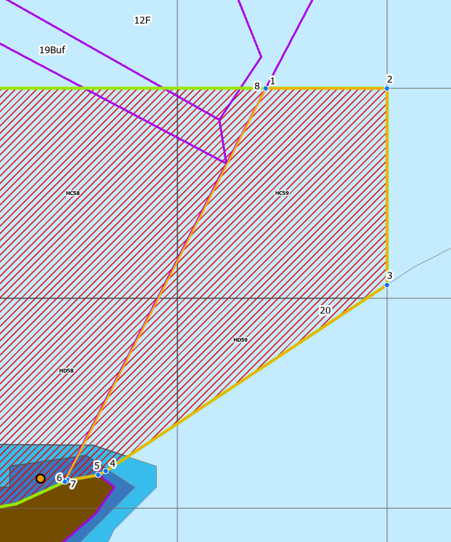Click the number 20 edge label
The image size is (451, 542).
point(325,311)
